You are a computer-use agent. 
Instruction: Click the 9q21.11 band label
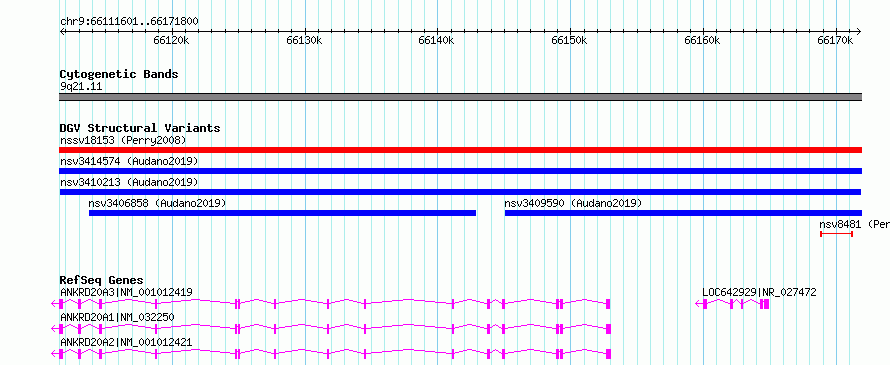pyautogui.click(x=81, y=87)
